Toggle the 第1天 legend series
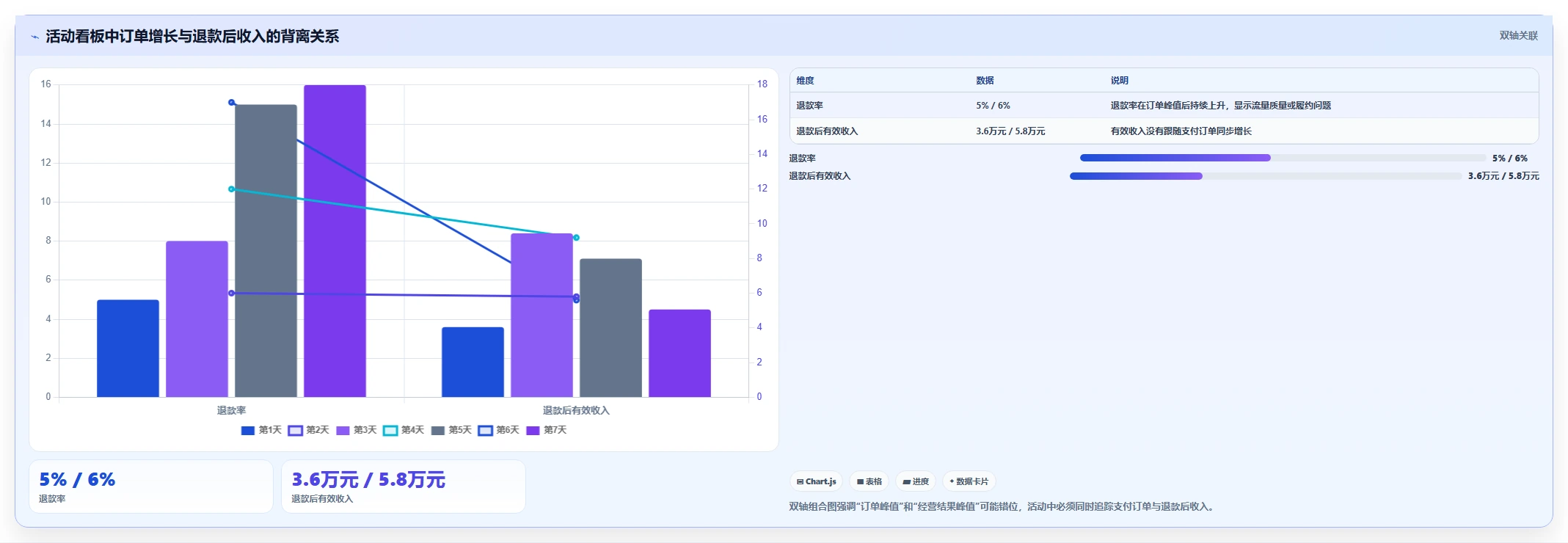Screen dimensions: 1568x543 click(x=260, y=430)
